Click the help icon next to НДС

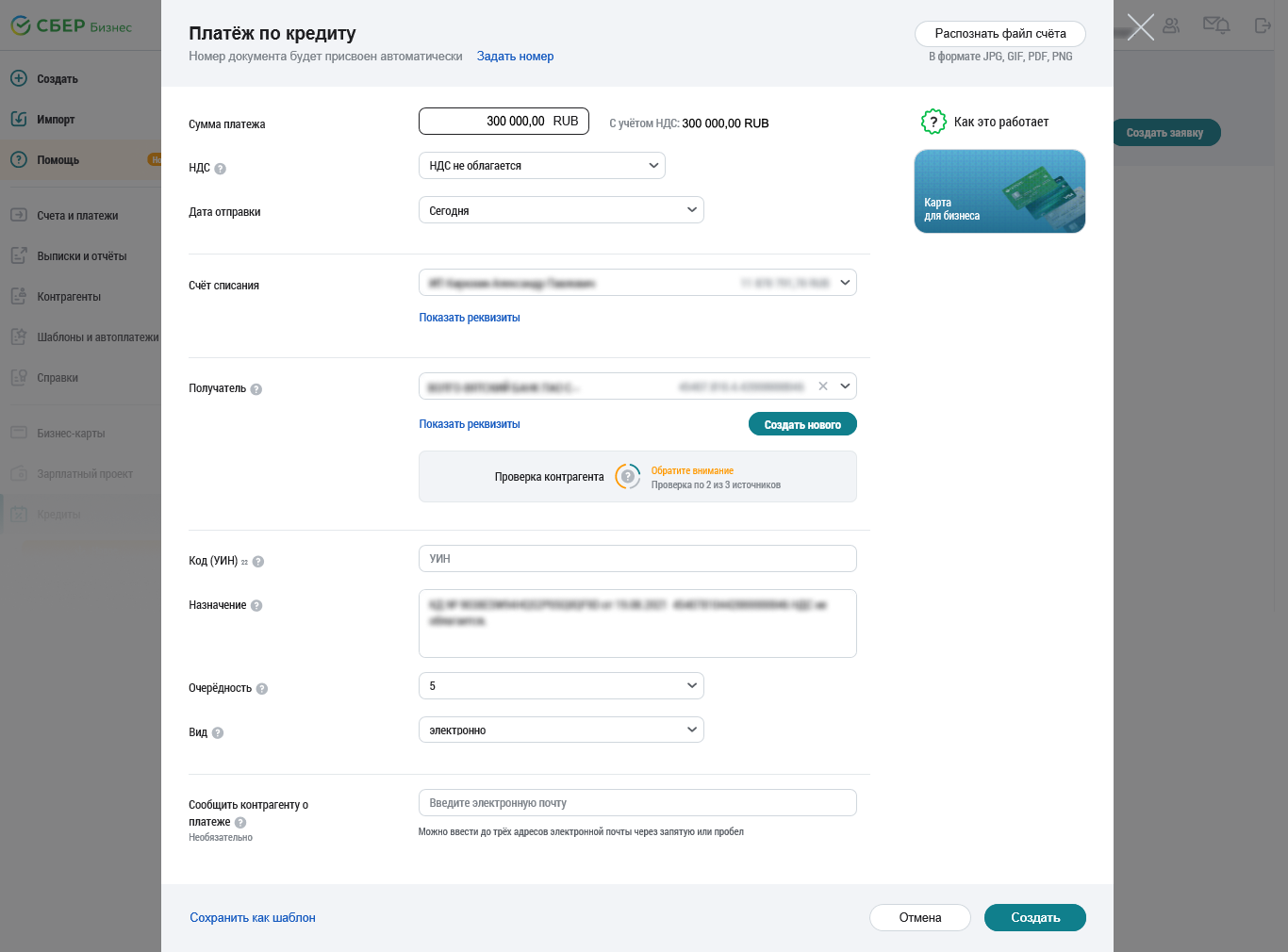point(220,169)
